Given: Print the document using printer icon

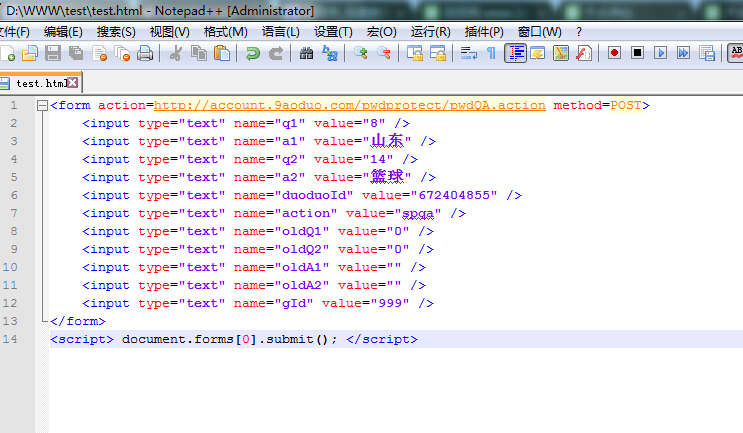Looking at the screenshot, I should click(145, 53).
